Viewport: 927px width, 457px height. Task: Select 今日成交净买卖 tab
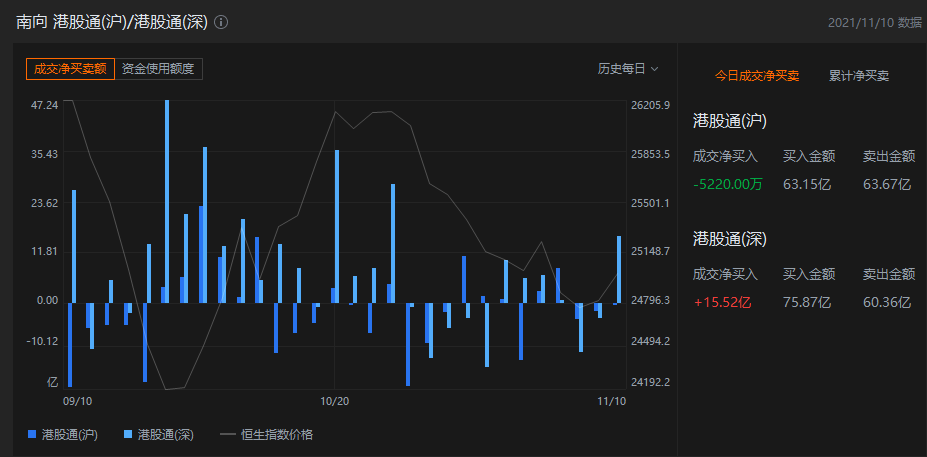click(757, 76)
